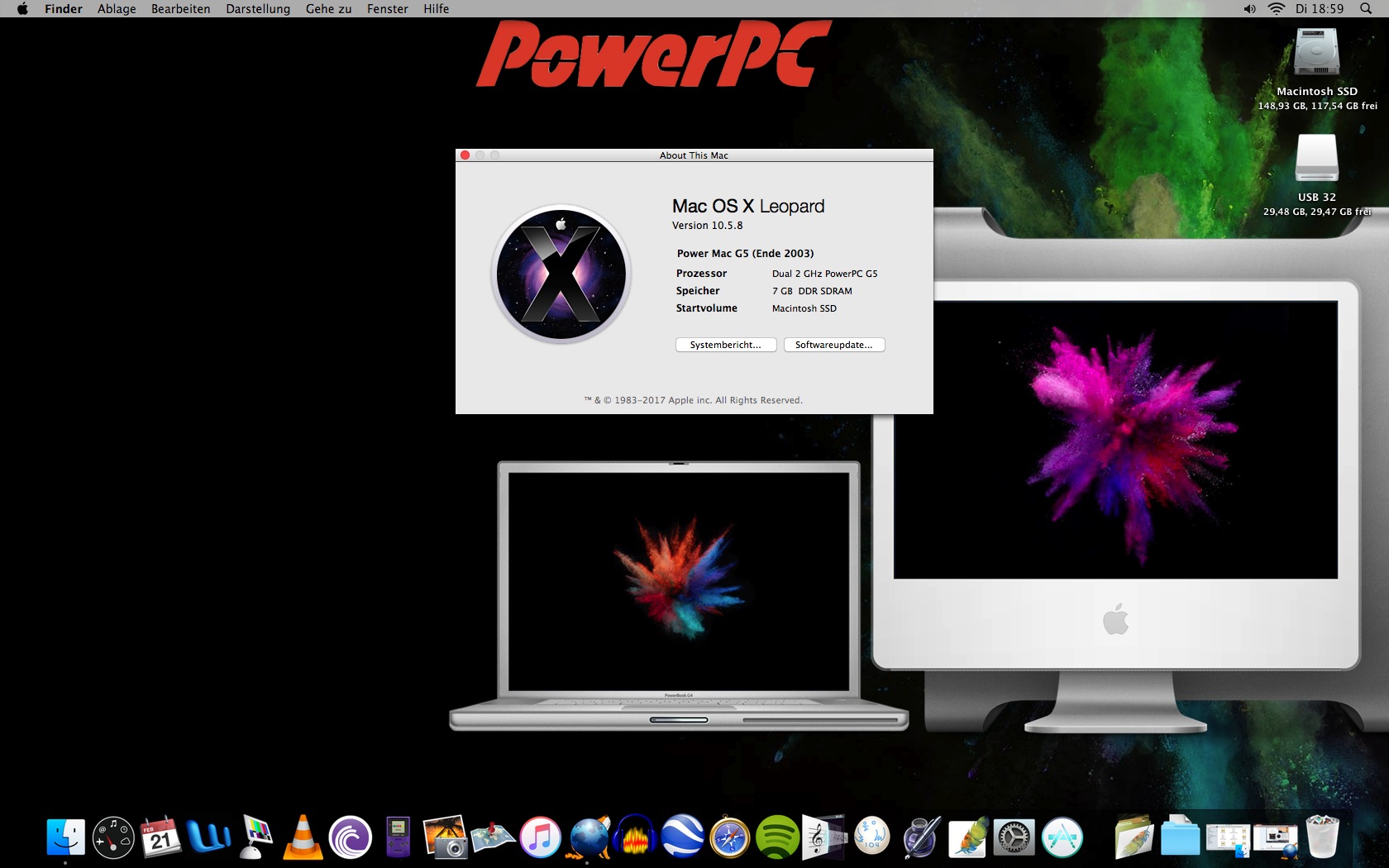Launch VLC media player
The height and width of the screenshot is (868, 1389).
pos(303,837)
